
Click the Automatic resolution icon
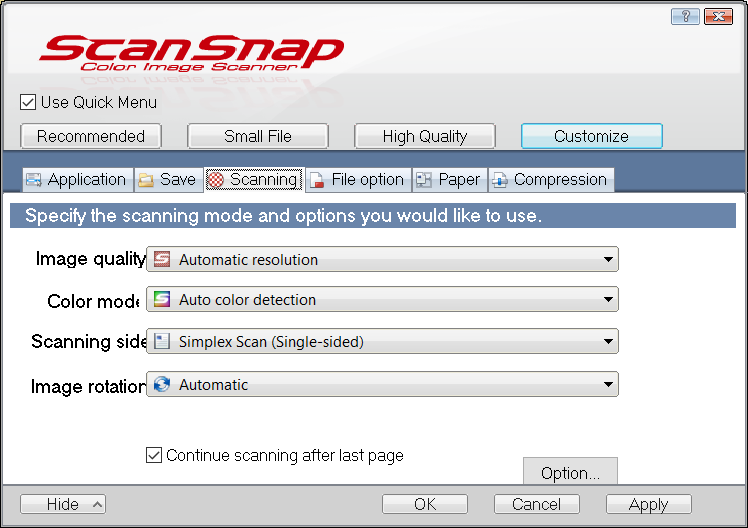click(162, 259)
